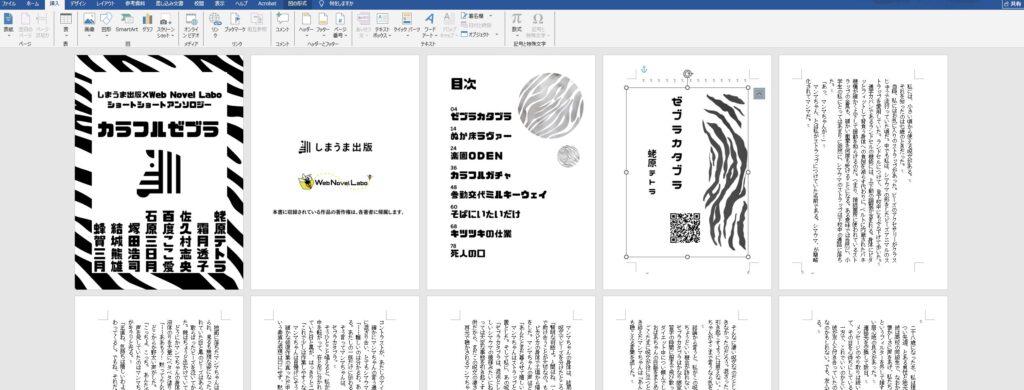Screen dimensions: 1024x390
Task: Open the equation (数式) dropdown
Action: coord(517,24)
